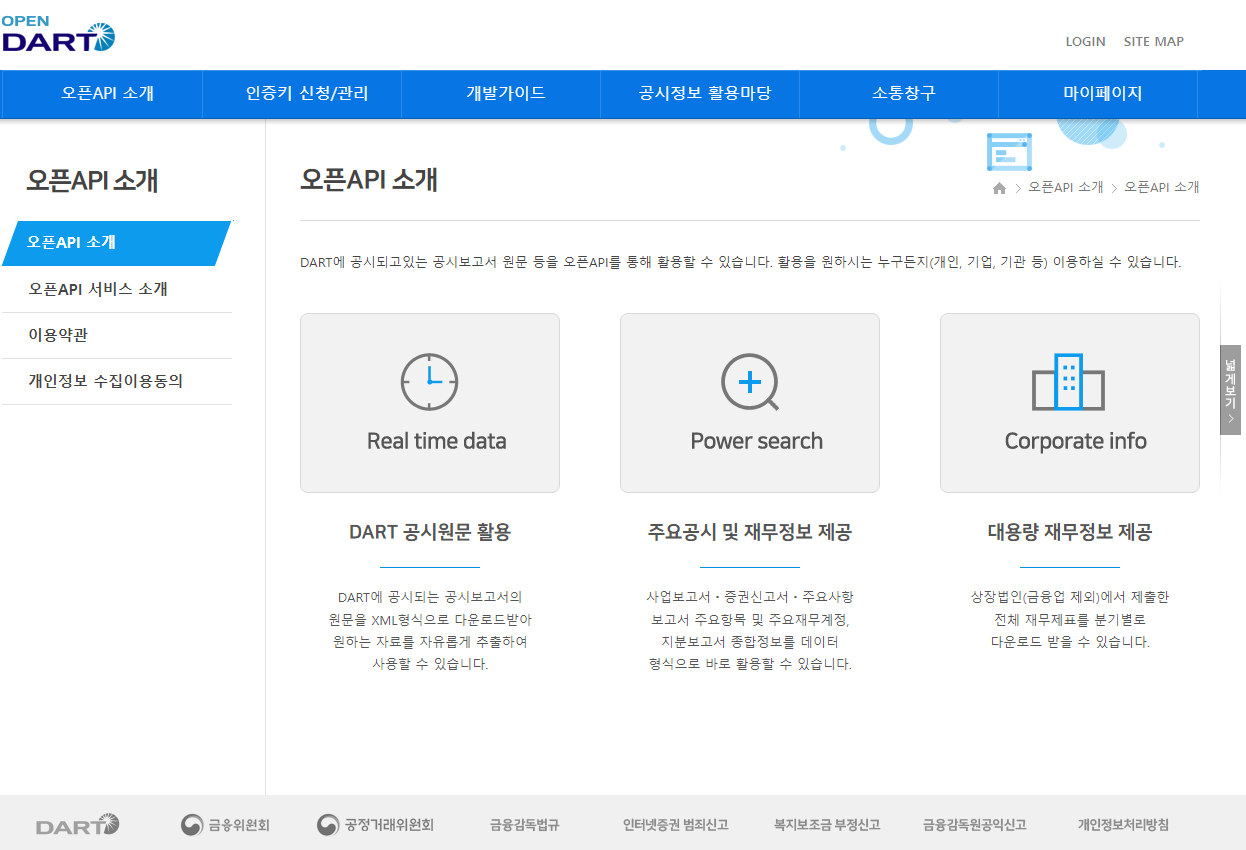Click the 주요공시 및 재무정보 제공 heading
Image resolution: width=1246 pixels, height=850 pixels.
point(750,532)
